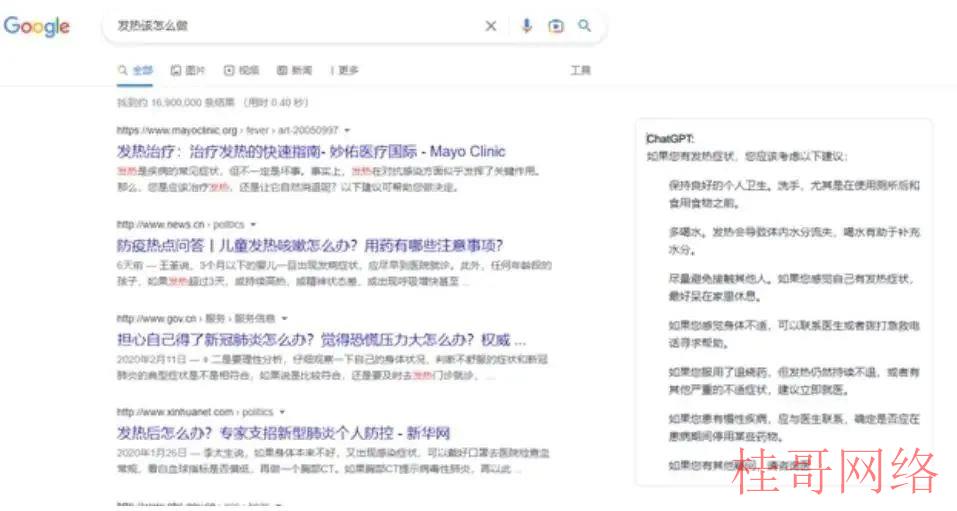Start voice search with the microphone icon

pos(527,26)
